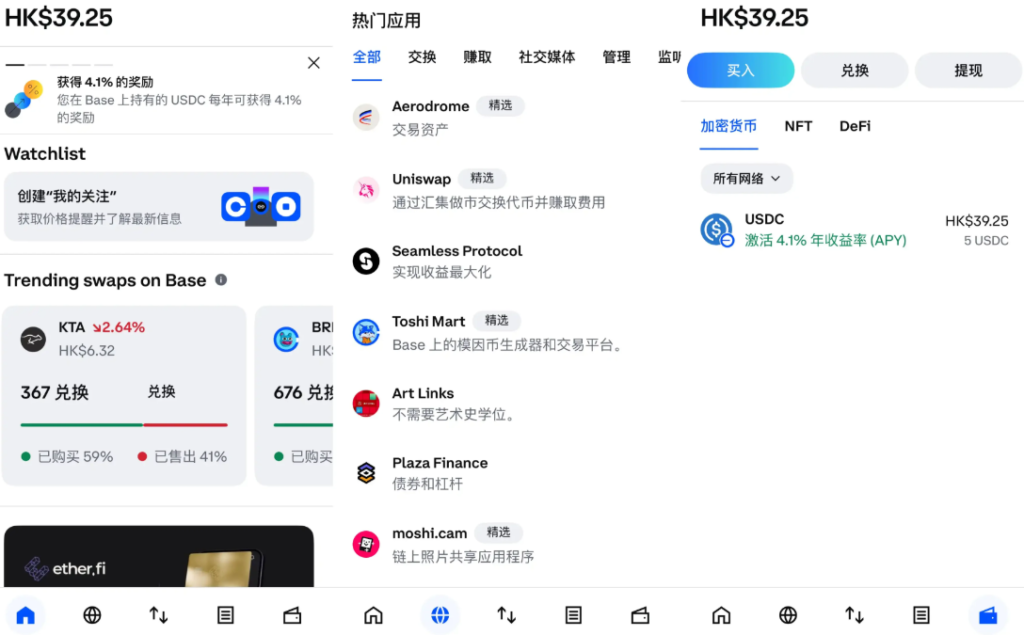Switch to the 交换 category tab
1024x635 pixels.
tap(422, 57)
